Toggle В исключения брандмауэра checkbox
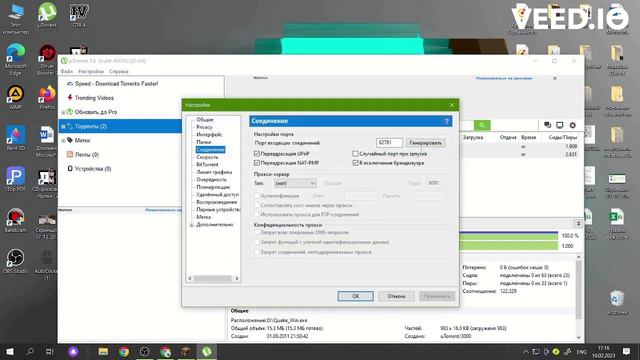The width and height of the screenshot is (640, 360). [355, 162]
